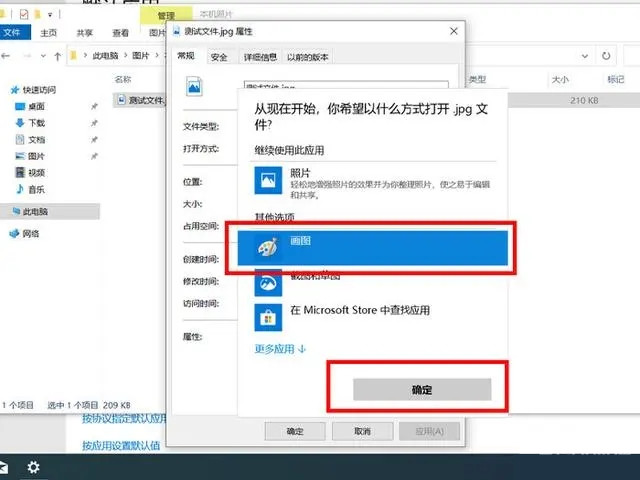
Task: Expand the address bar history dropdown
Action: tap(584, 56)
